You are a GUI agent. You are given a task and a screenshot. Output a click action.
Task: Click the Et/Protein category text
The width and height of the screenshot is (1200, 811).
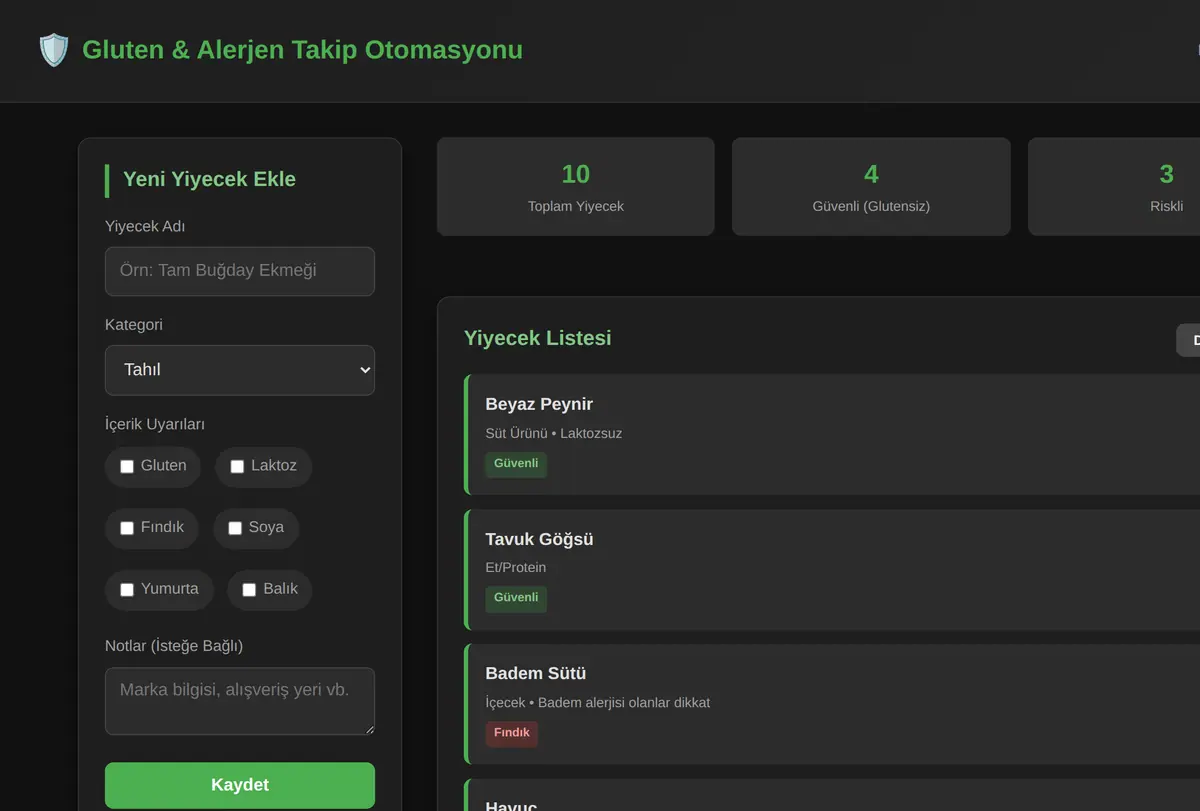(x=516, y=568)
